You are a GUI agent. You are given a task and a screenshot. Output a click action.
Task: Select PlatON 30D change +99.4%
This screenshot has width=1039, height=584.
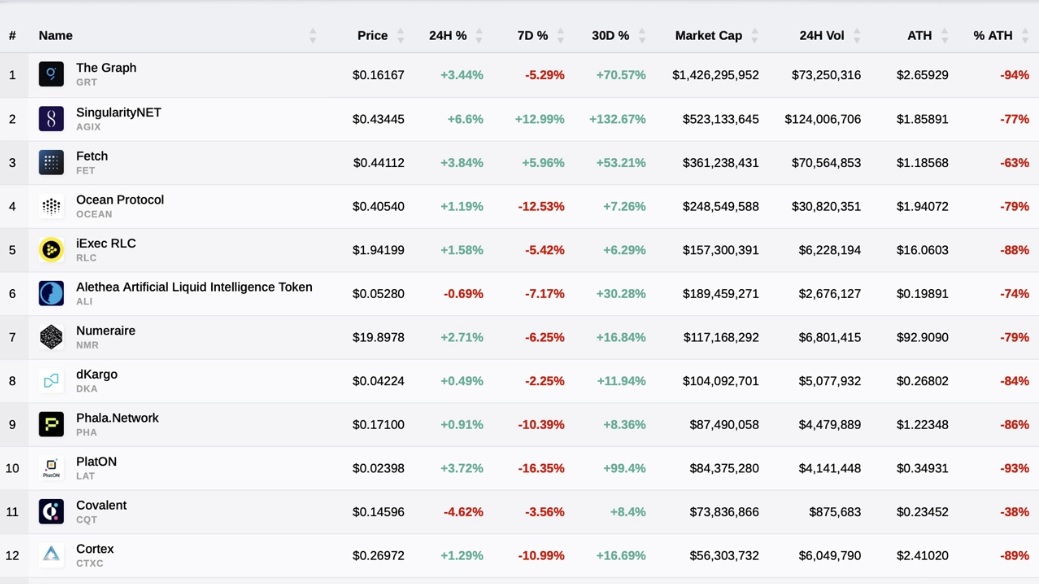pos(624,469)
